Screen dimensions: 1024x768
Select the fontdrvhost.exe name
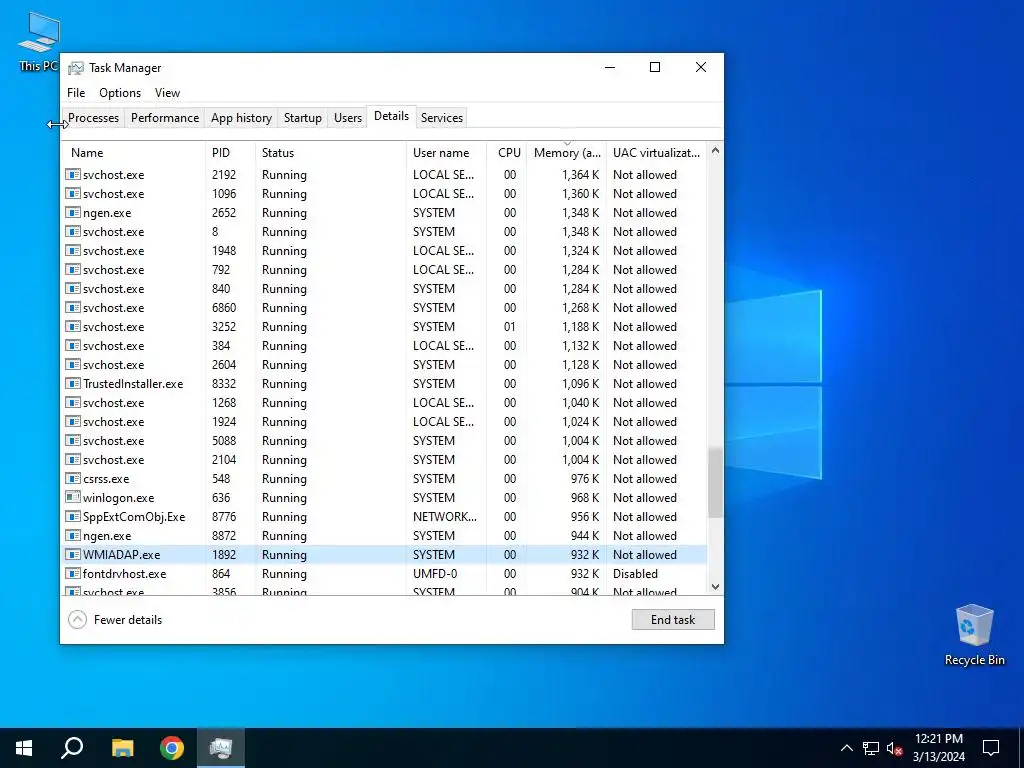[125, 573]
